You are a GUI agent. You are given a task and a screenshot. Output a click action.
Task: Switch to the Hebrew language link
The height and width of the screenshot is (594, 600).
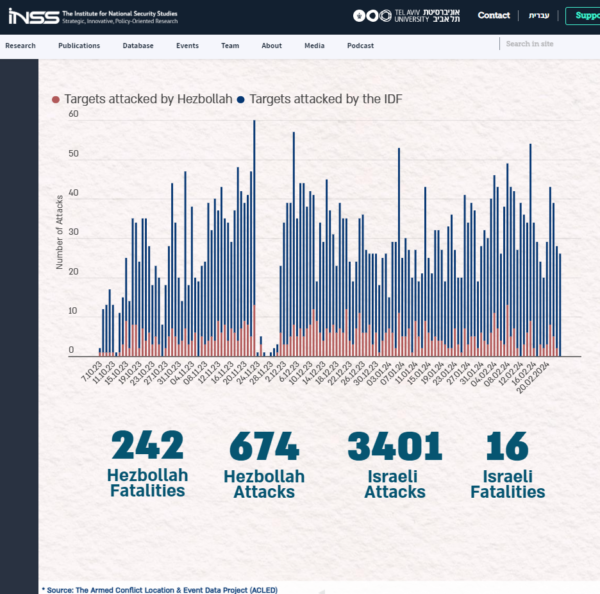coord(539,15)
